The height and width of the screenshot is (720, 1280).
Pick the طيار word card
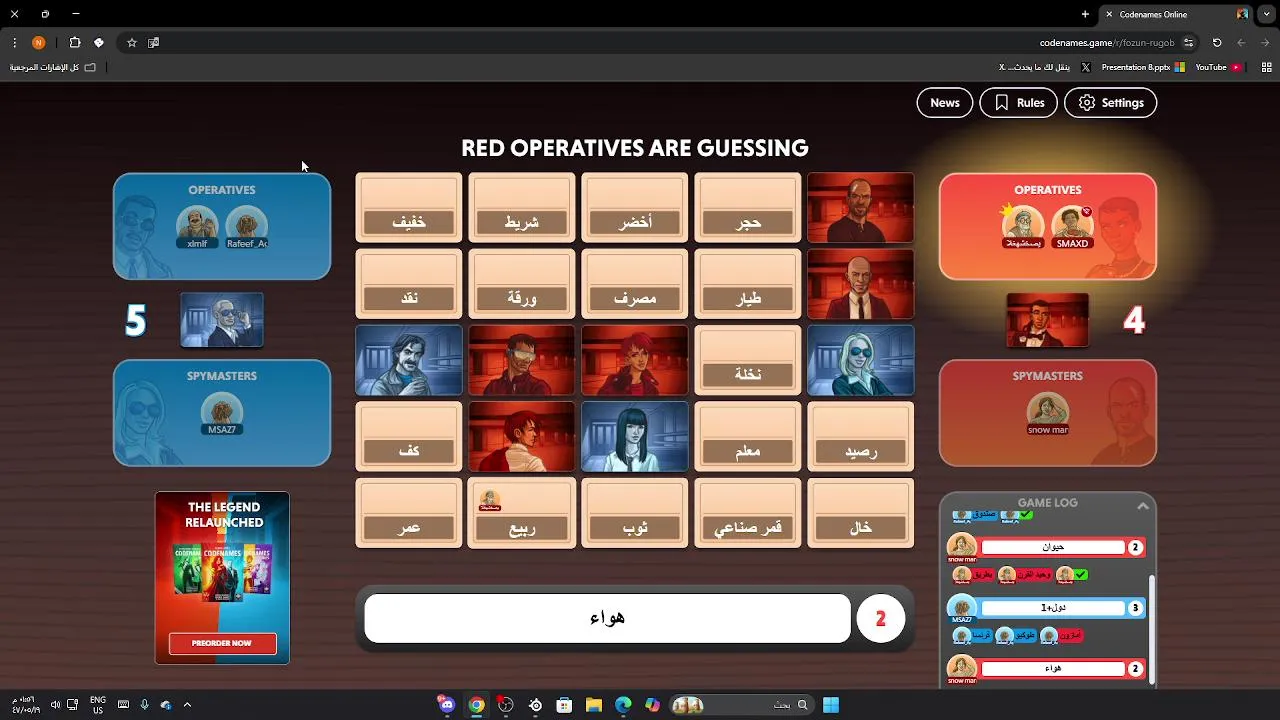coord(748,284)
